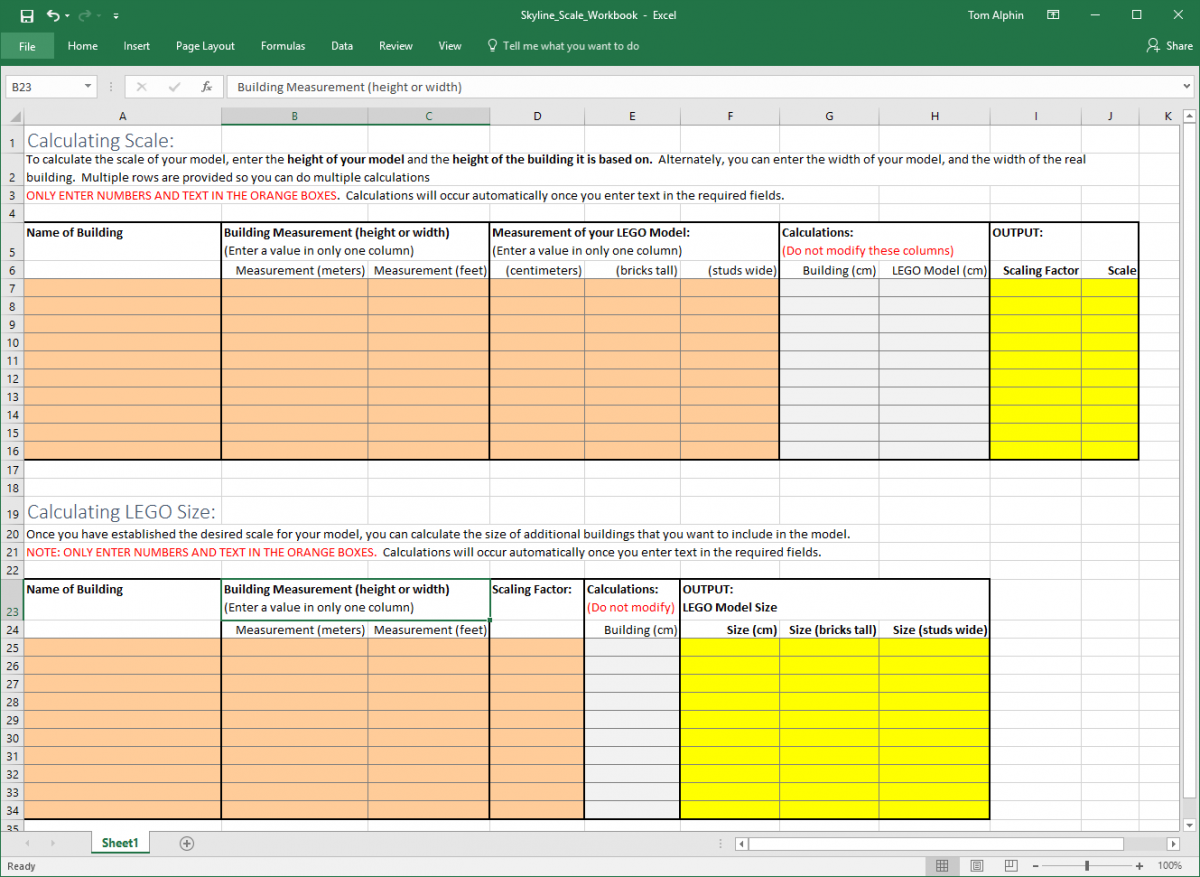Switch to Page Layout view icon
1200x877 pixels.
click(976, 865)
